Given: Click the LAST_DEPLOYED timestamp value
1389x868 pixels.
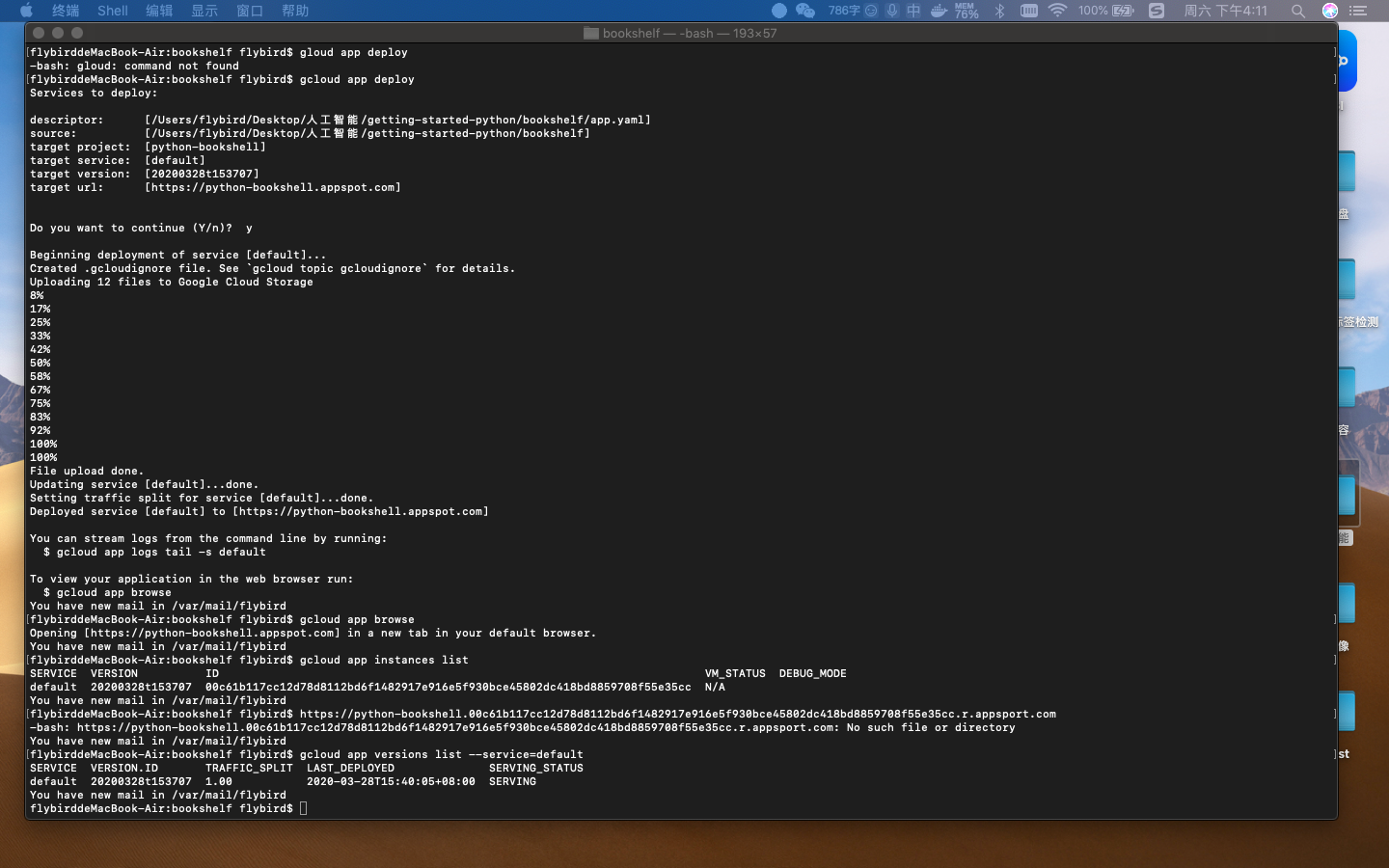Looking at the screenshot, I should point(391,781).
